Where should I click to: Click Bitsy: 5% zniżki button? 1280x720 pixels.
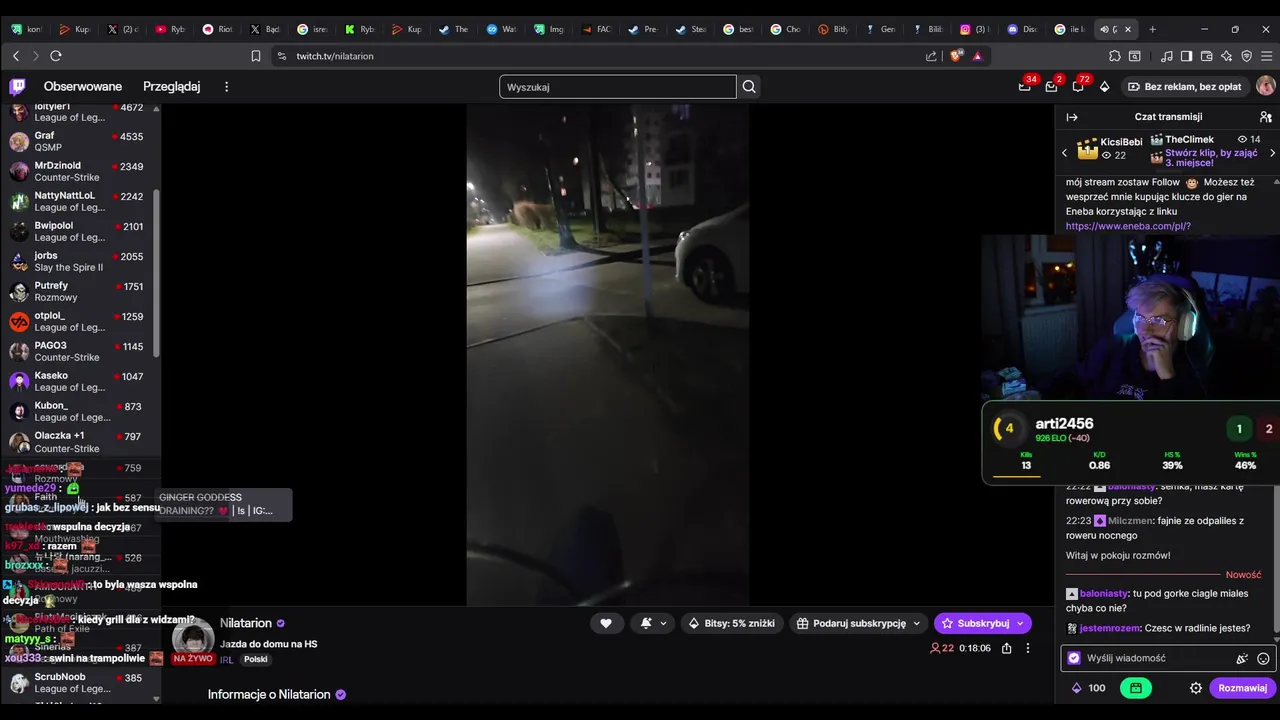tap(731, 623)
